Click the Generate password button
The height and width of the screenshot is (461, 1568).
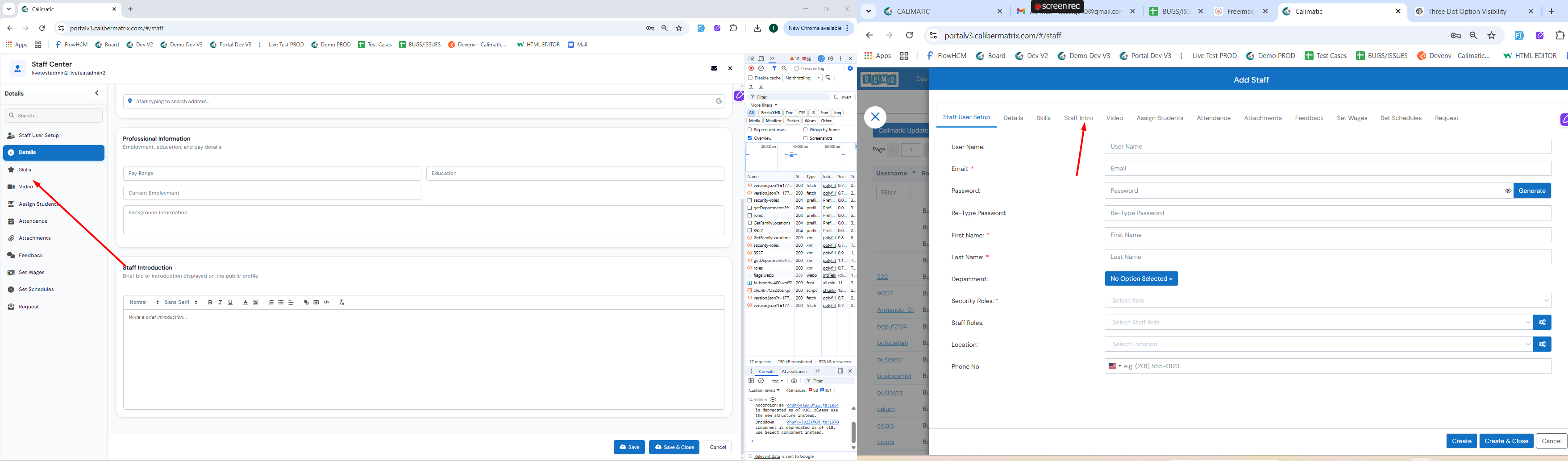(x=1531, y=191)
